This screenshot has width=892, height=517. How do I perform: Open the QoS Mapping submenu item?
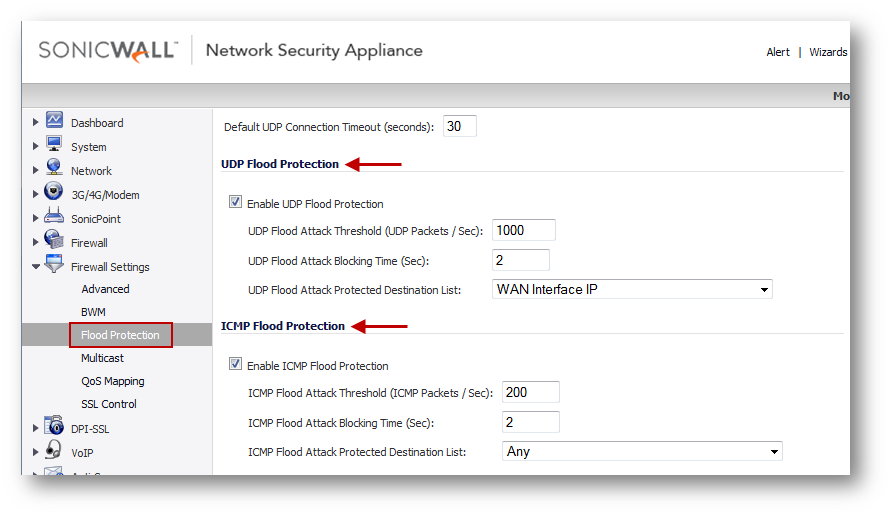click(x=113, y=381)
